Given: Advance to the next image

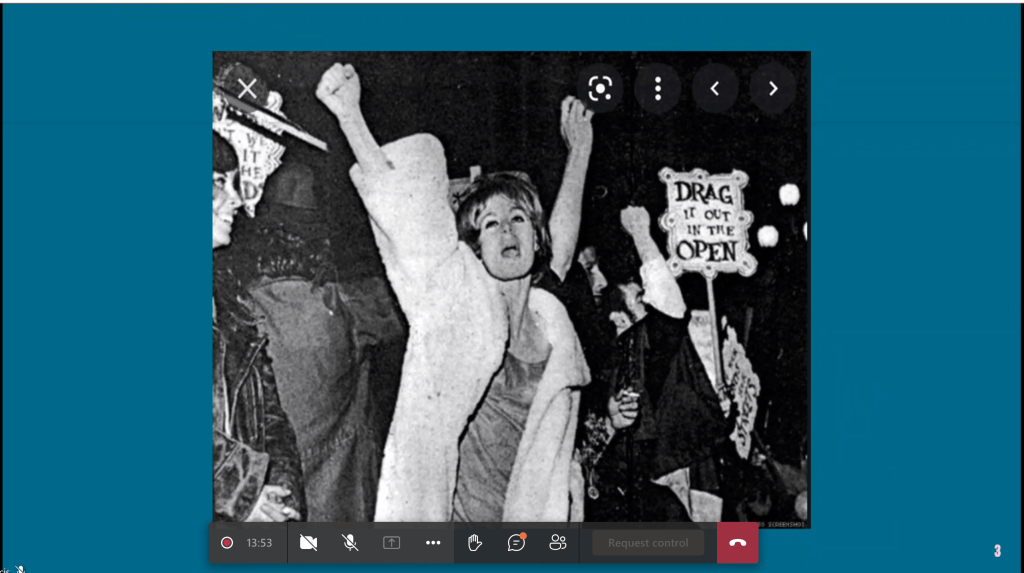Looking at the screenshot, I should pos(772,89).
